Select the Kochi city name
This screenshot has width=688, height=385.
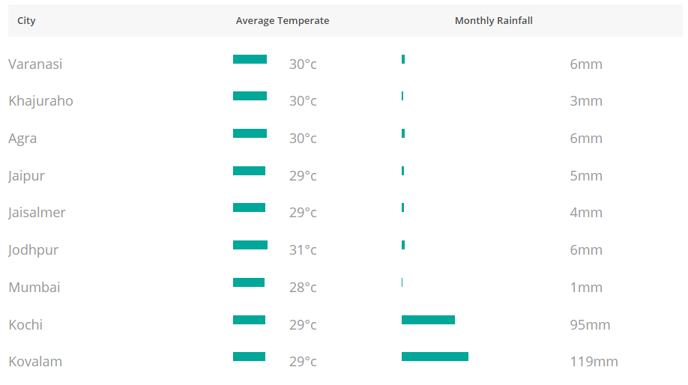[x=25, y=324]
